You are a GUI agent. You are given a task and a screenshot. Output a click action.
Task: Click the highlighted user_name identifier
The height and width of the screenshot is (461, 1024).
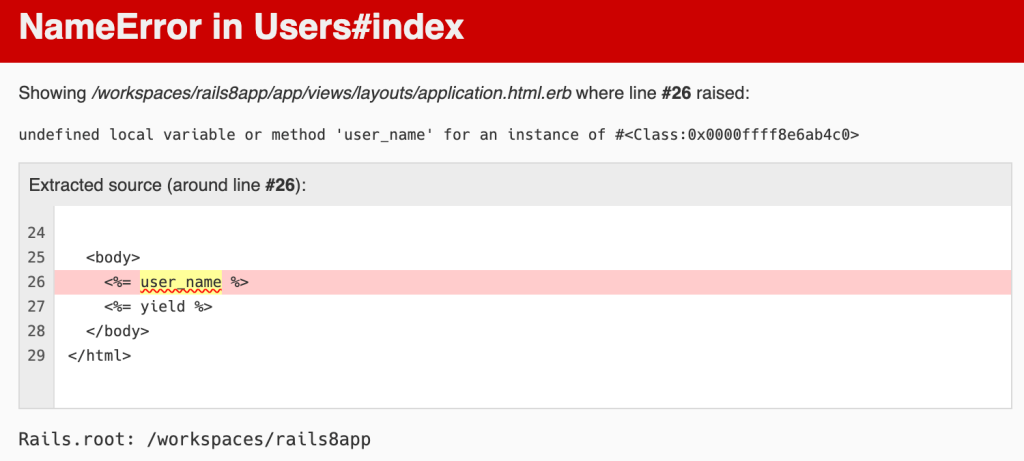180,282
